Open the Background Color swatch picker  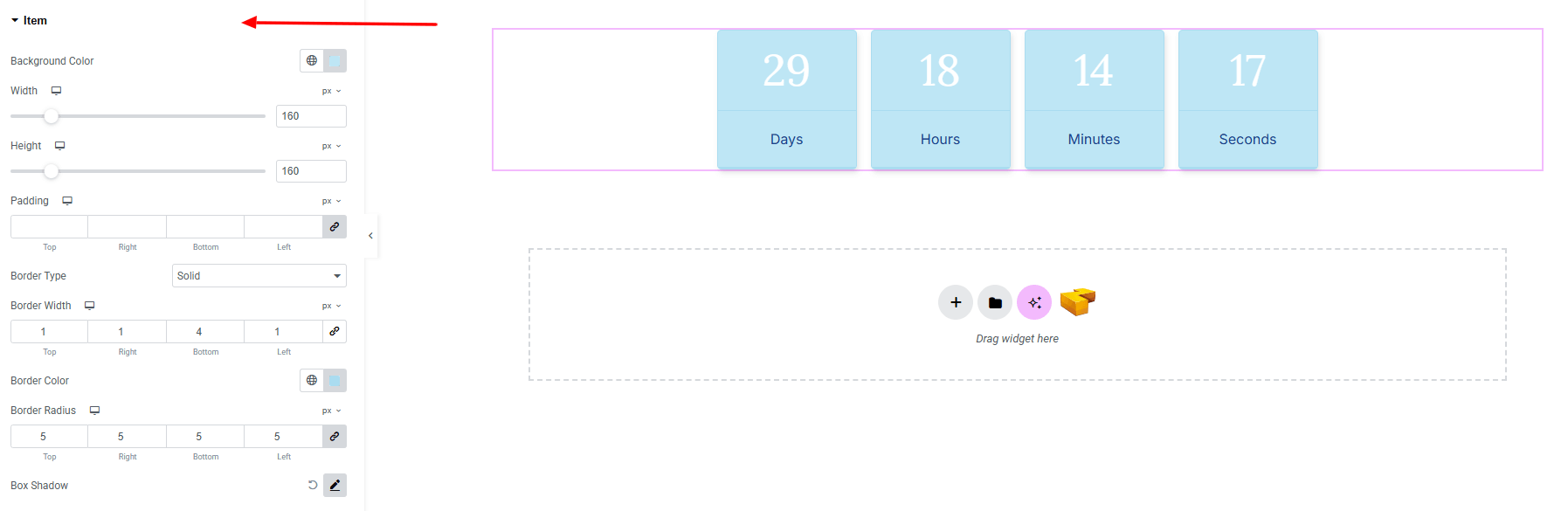click(335, 60)
